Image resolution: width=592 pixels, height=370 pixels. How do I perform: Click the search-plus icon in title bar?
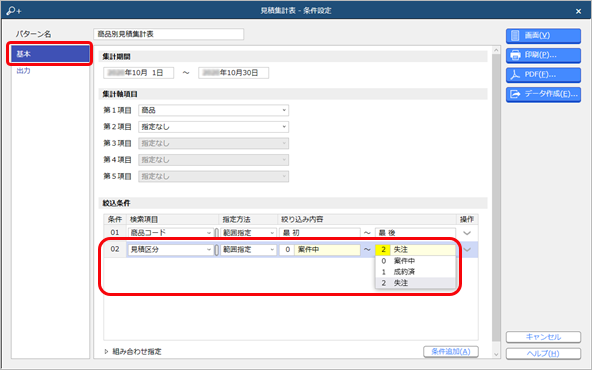(x=14, y=11)
